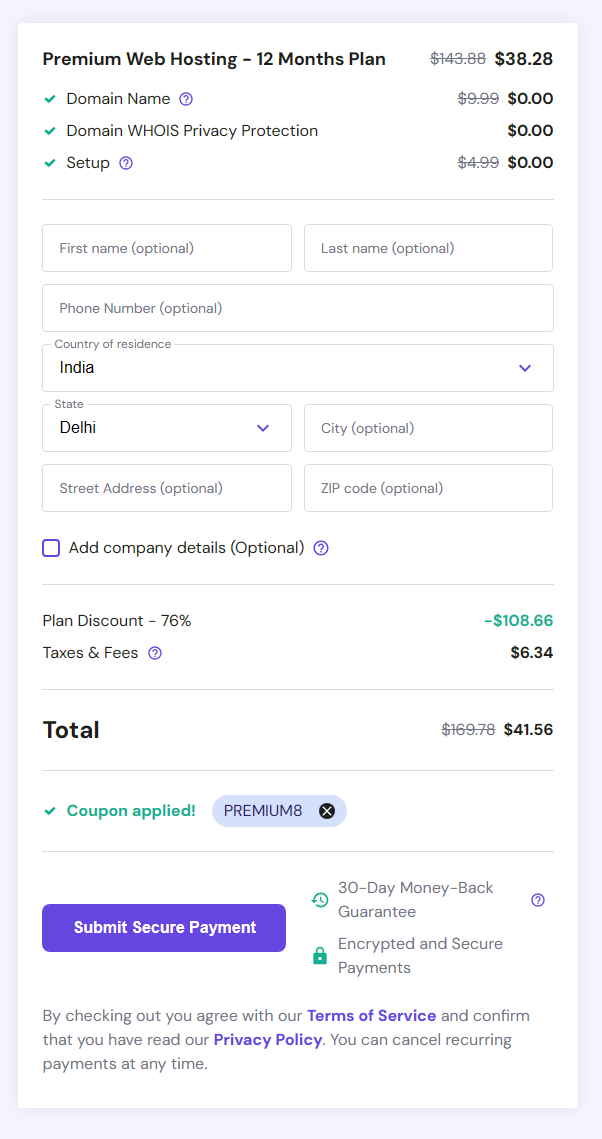
Task: Select the ZIP code input
Action: 428,488
